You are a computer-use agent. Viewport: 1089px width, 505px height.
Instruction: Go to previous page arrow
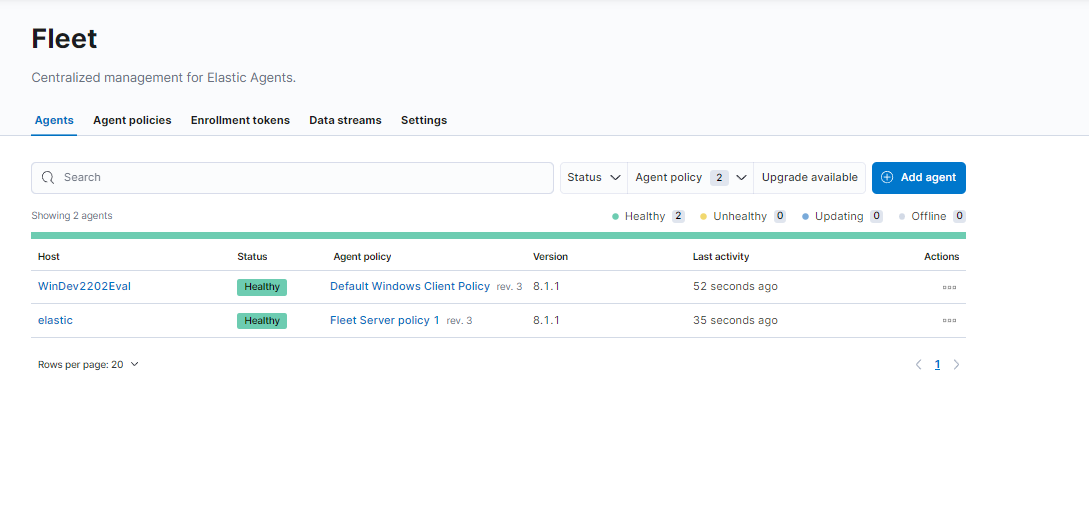point(918,365)
